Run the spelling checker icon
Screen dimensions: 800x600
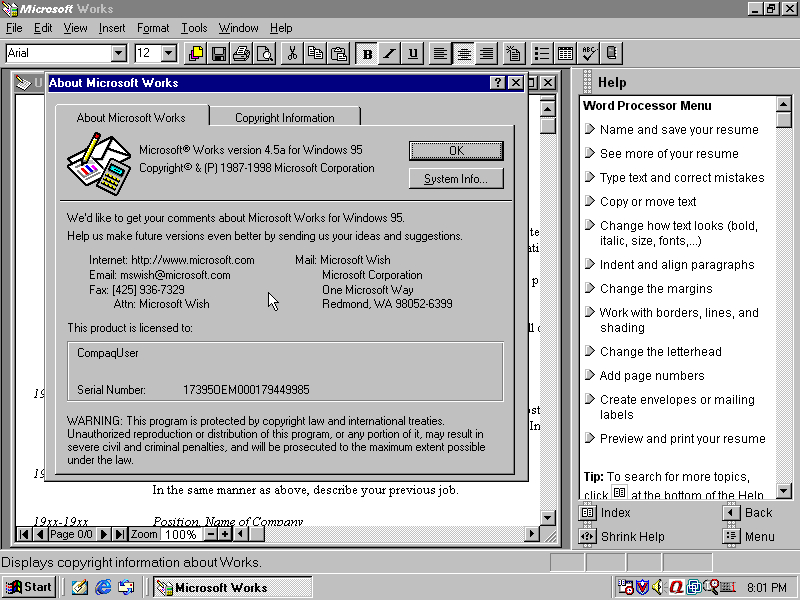click(588, 53)
